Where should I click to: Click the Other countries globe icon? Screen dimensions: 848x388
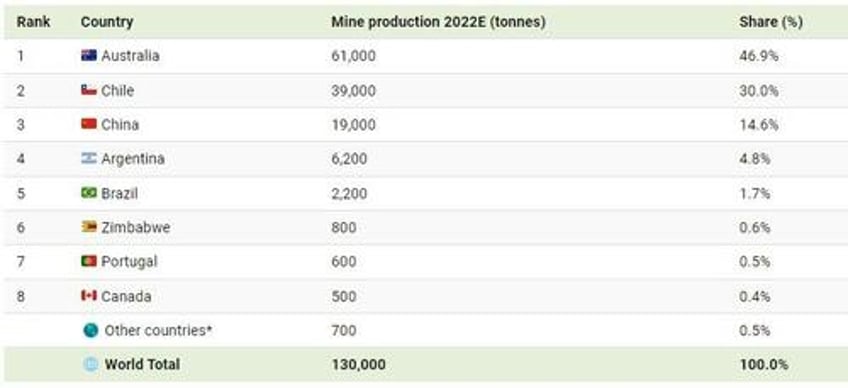(x=91, y=330)
